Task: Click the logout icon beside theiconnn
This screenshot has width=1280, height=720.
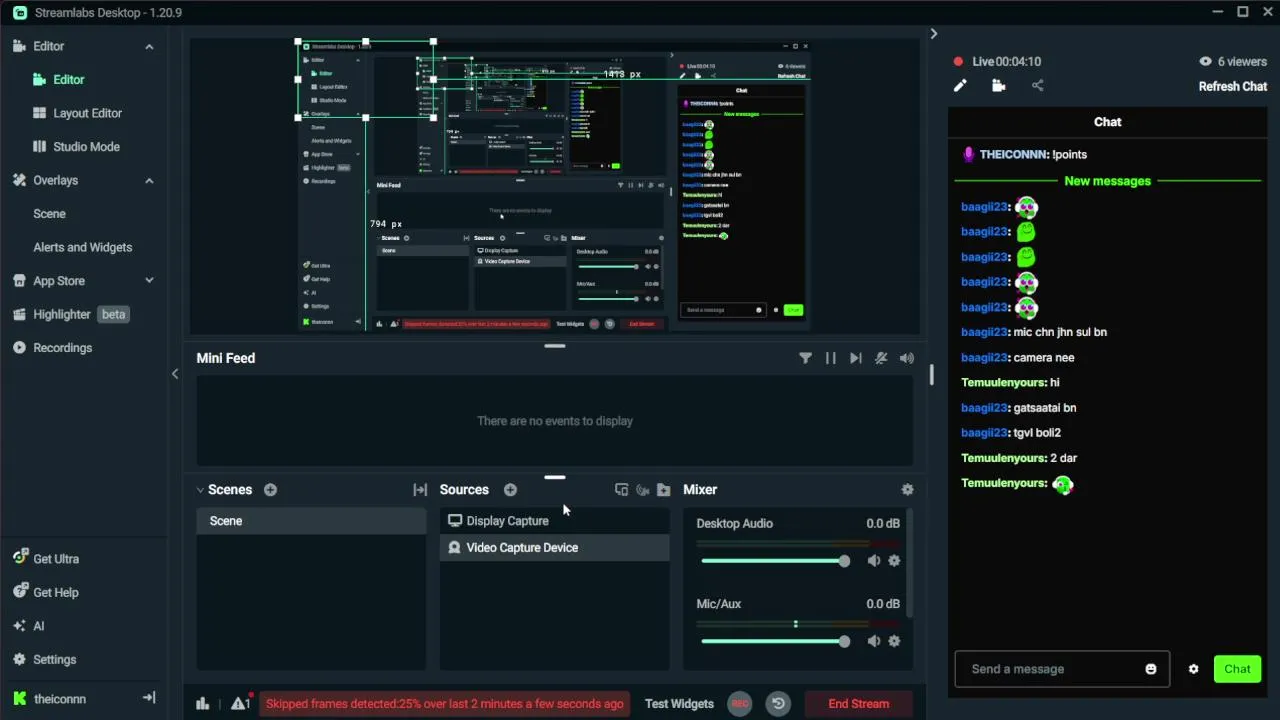Action: (149, 698)
